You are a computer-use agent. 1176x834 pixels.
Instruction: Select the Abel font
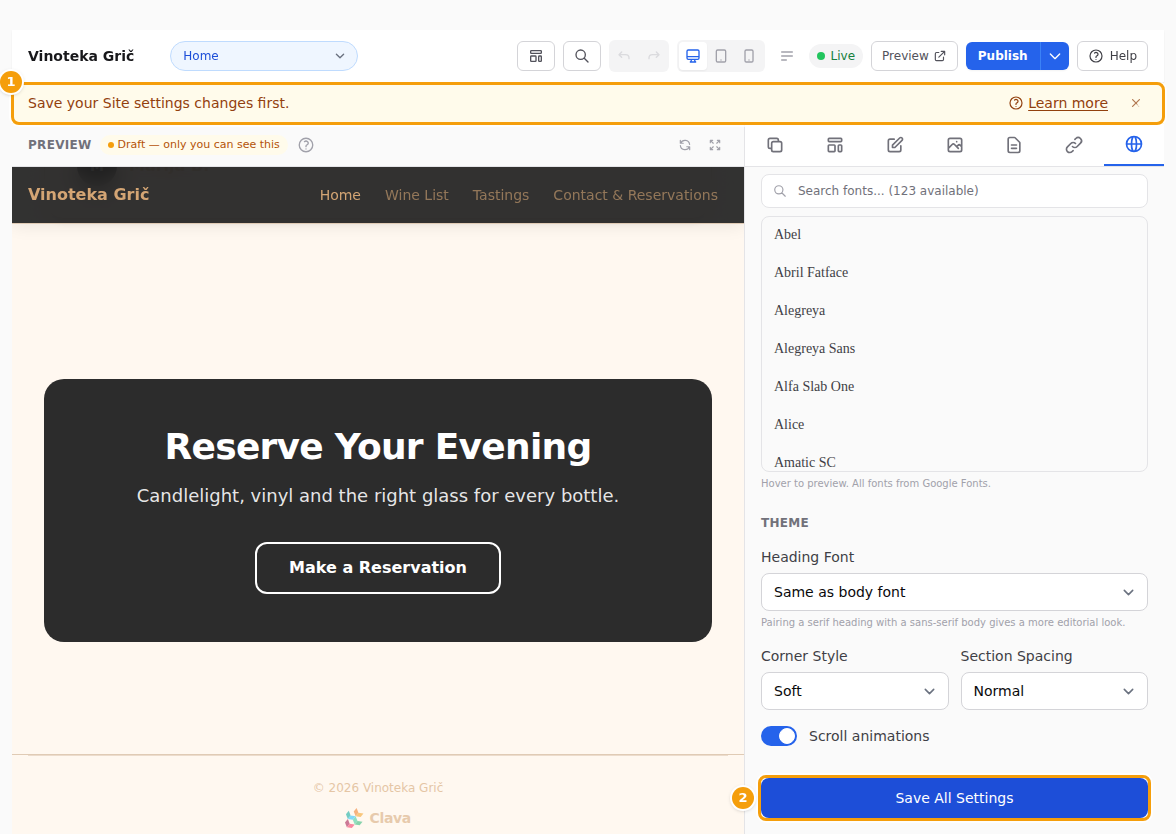pyautogui.click(x=954, y=235)
